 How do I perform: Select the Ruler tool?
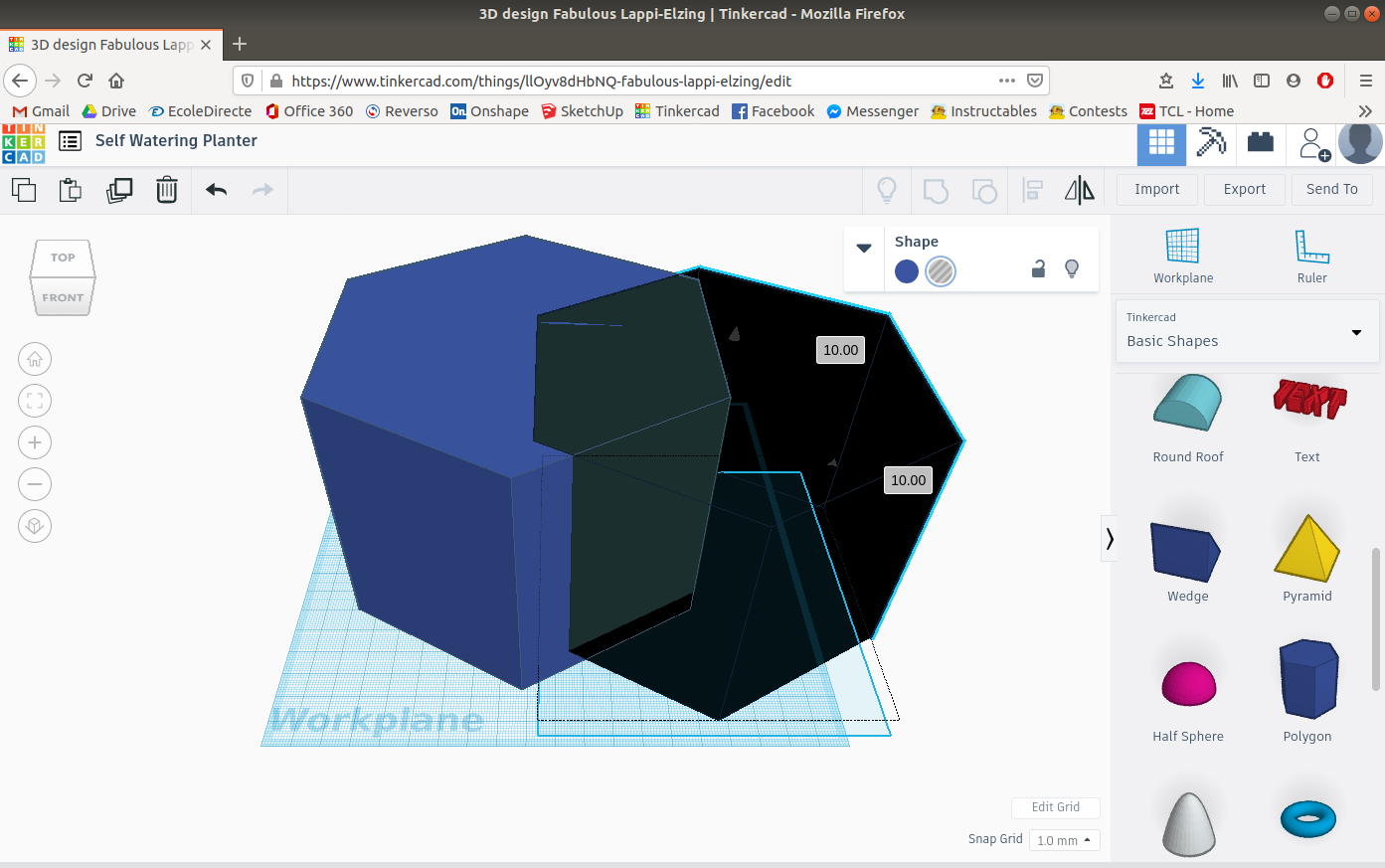pyautogui.click(x=1311, y=256)
